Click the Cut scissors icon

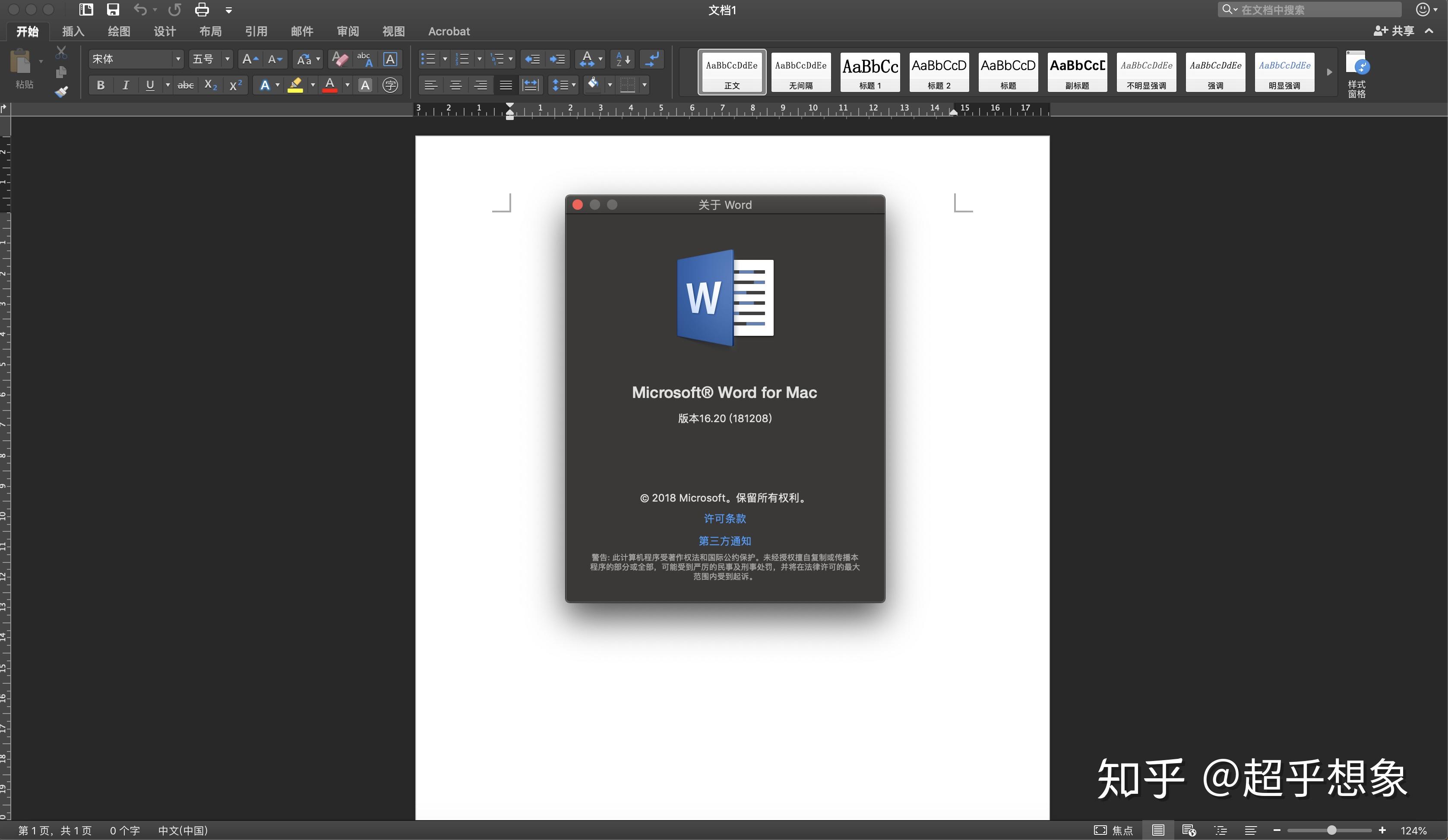click(x=61, y=52)
